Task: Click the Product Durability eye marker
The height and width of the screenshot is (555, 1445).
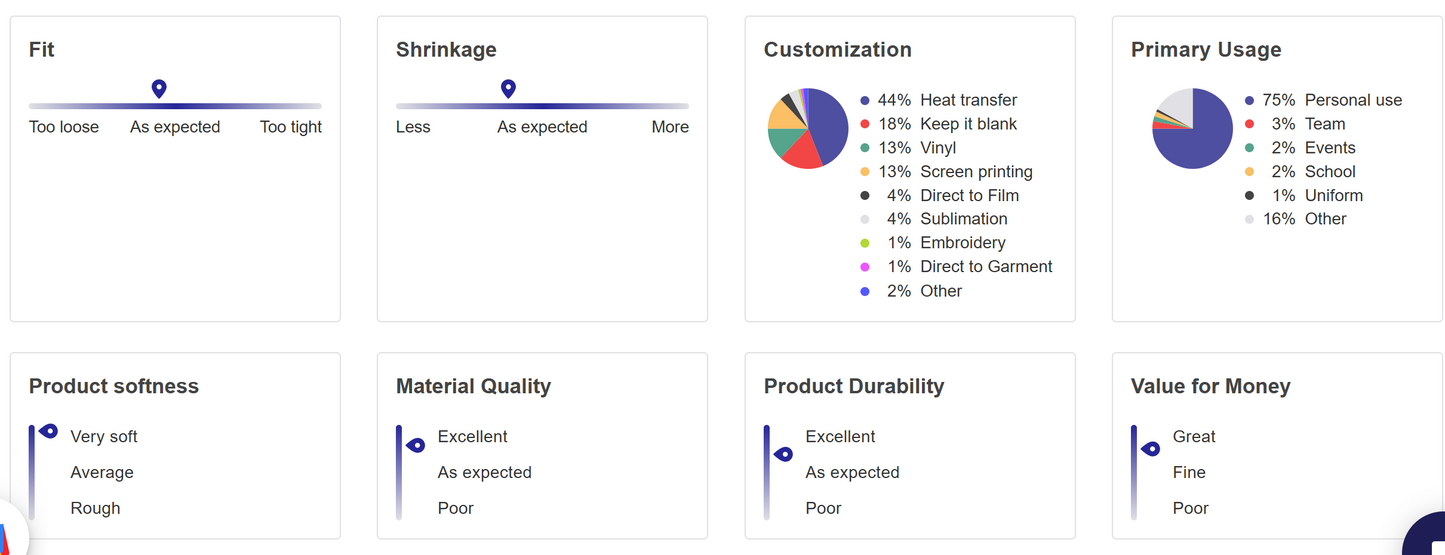Action: 784,454
